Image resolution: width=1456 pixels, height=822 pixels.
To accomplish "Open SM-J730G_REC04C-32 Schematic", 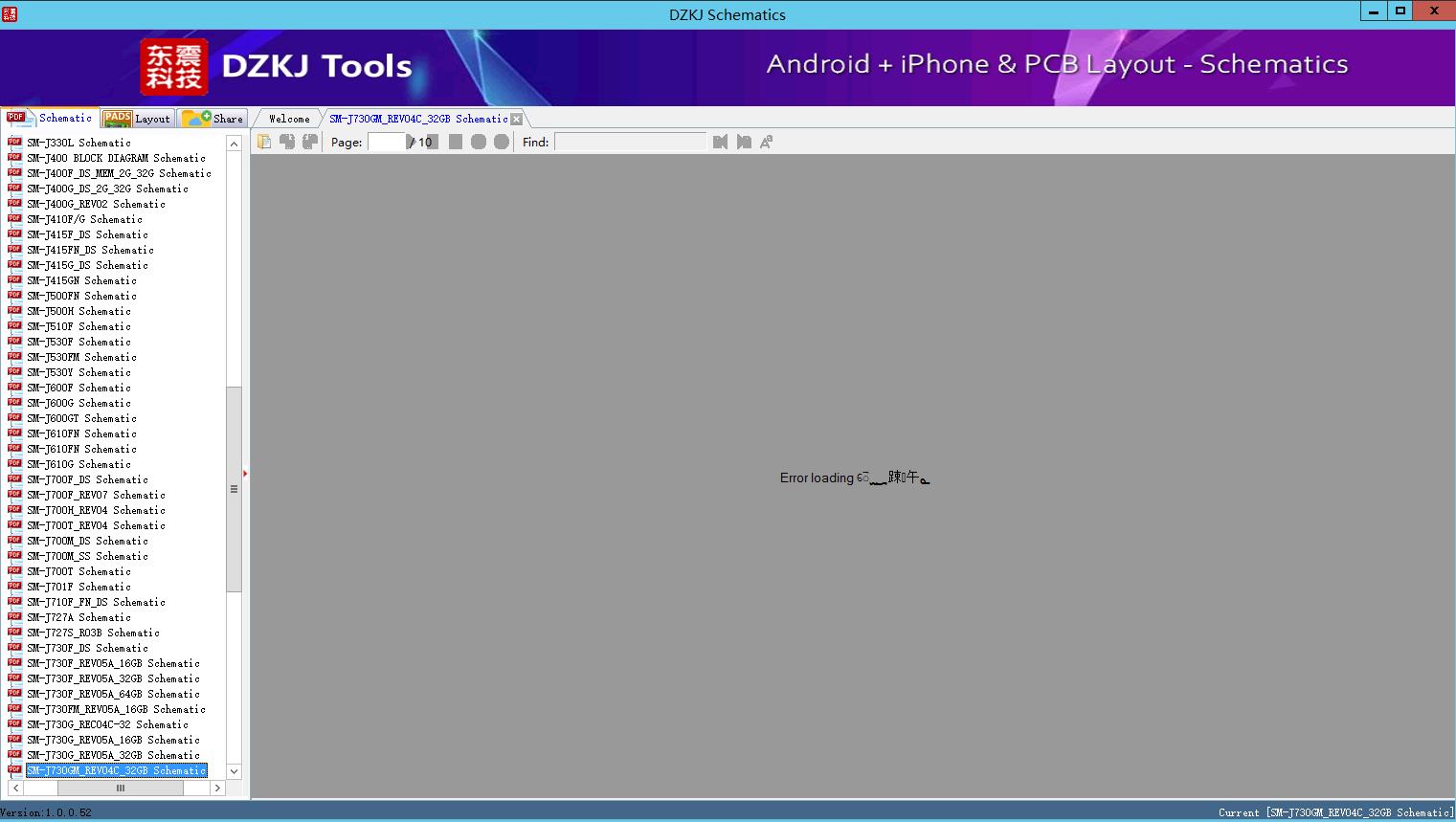I will click(x=108, y=724).
